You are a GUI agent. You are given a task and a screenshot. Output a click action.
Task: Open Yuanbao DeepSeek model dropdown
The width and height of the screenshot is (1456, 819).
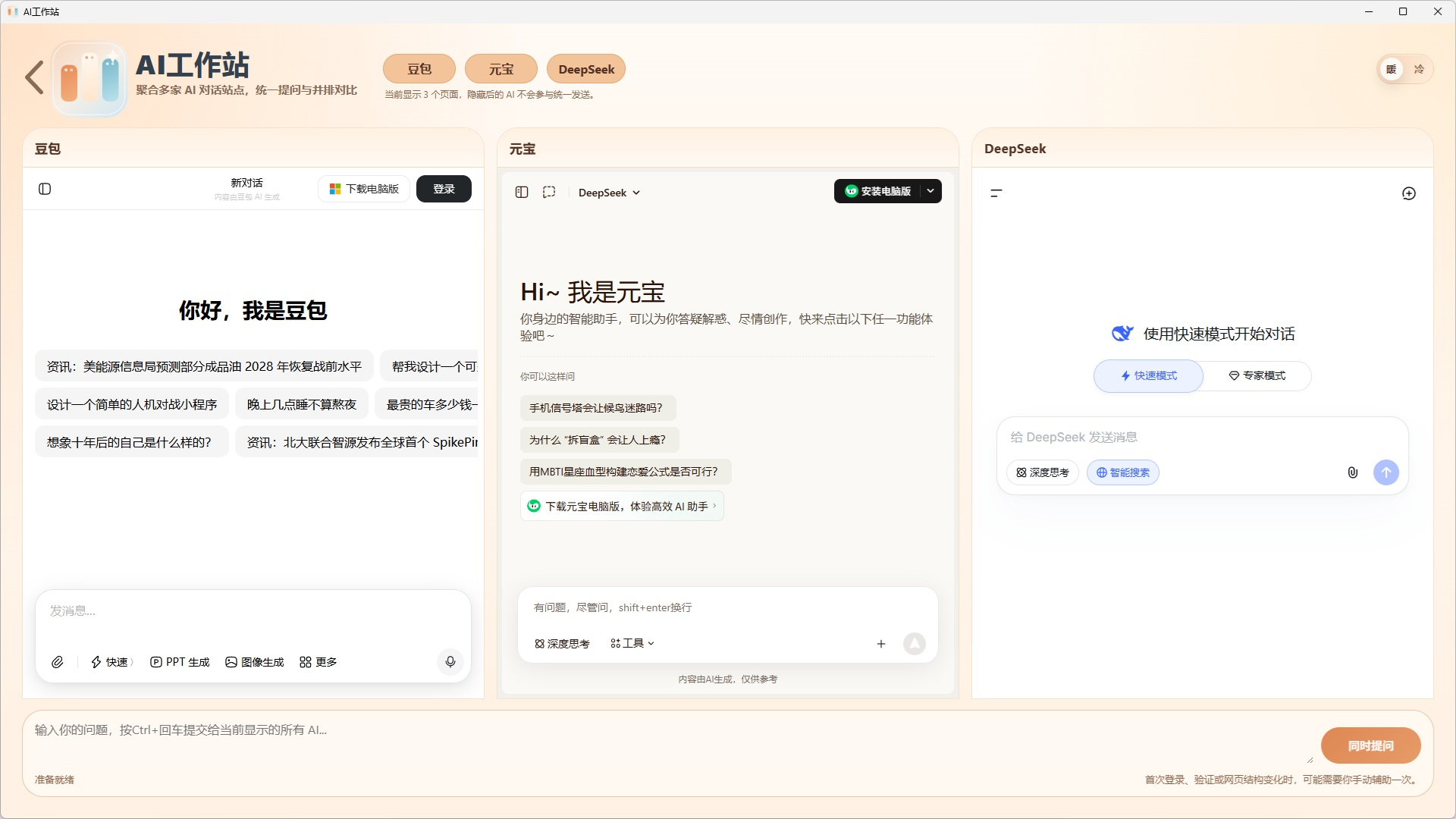click(609, 193)
